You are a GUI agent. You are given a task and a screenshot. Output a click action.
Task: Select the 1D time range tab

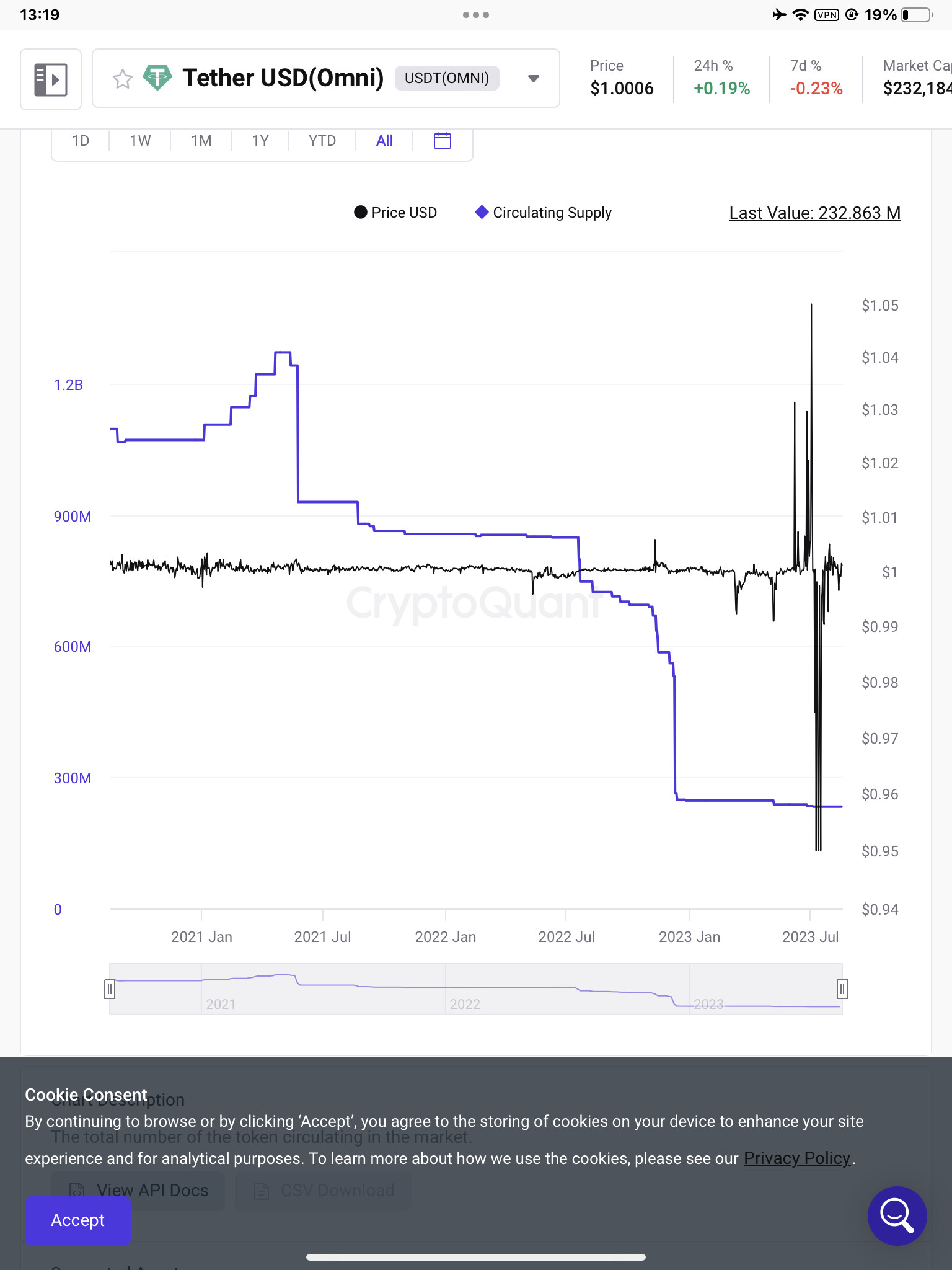pyautogui.click(x=81, y=141)
